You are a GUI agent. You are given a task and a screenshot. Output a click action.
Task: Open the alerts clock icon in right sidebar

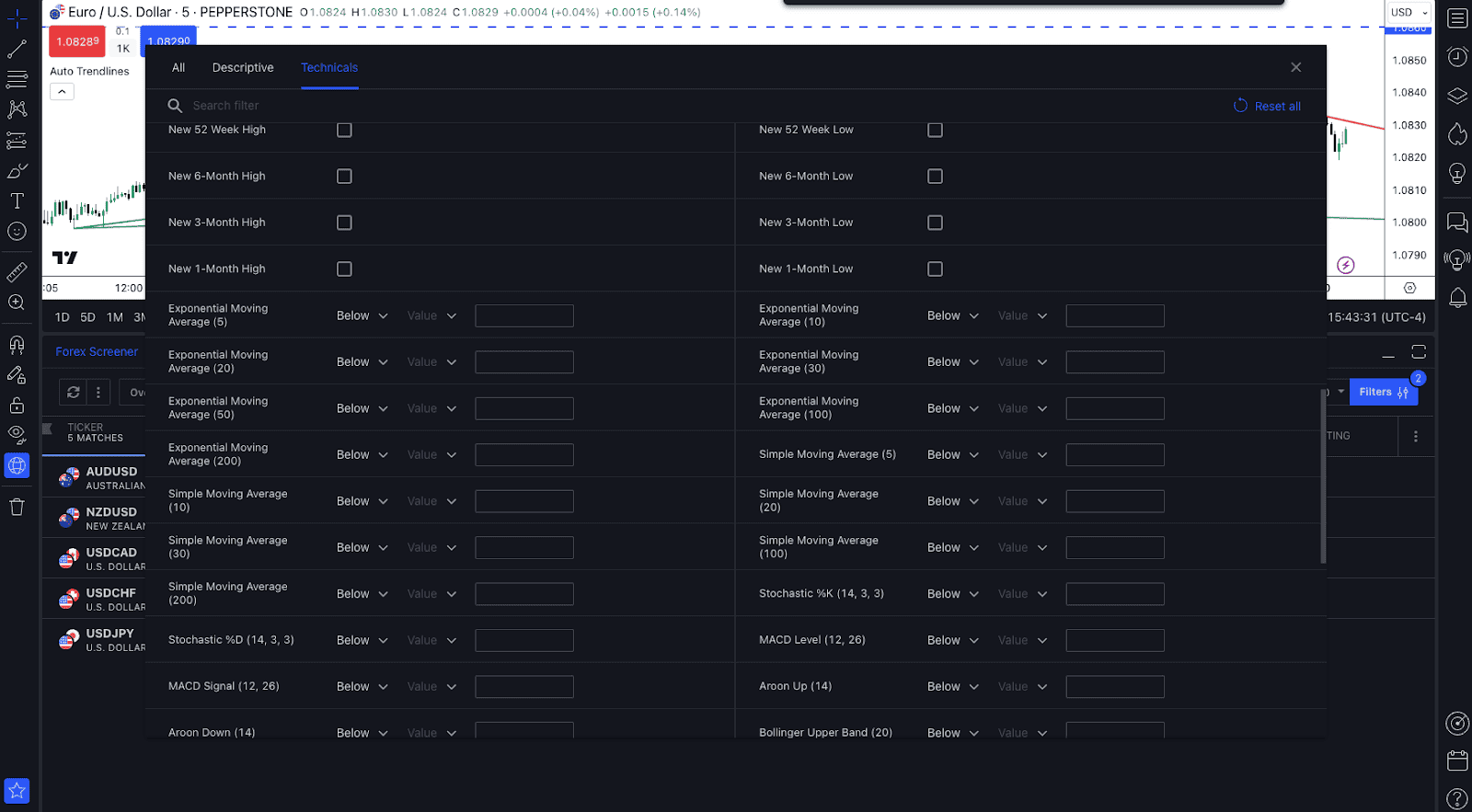[x=1457, y=57]
